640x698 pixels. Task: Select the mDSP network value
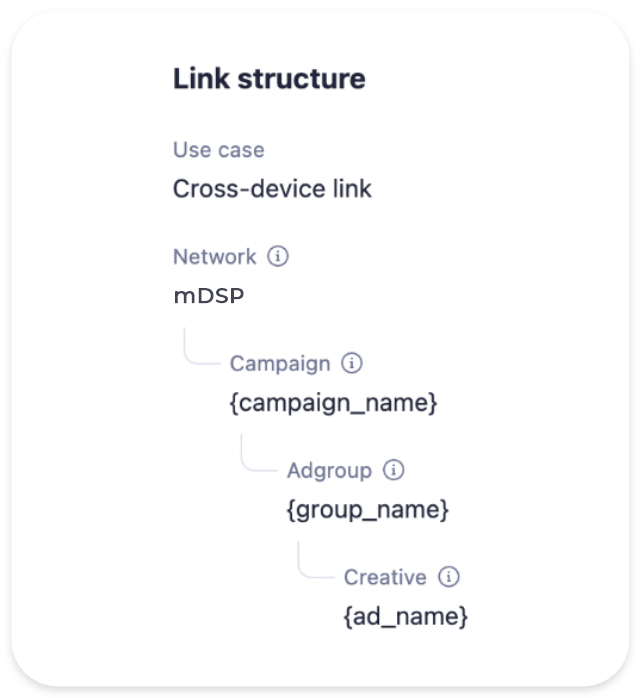click(208, 296)
